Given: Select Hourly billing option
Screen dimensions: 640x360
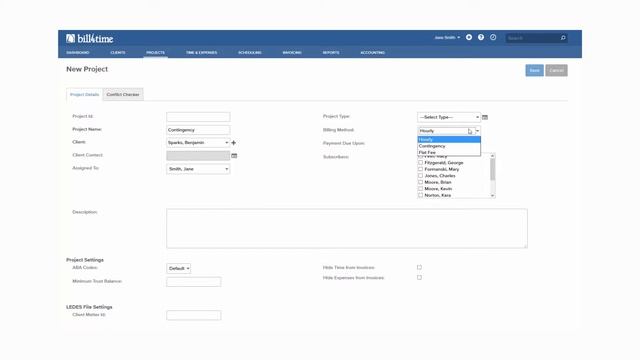Looking at the screenshot, I should pyautogui.click(x=449, y=140).
